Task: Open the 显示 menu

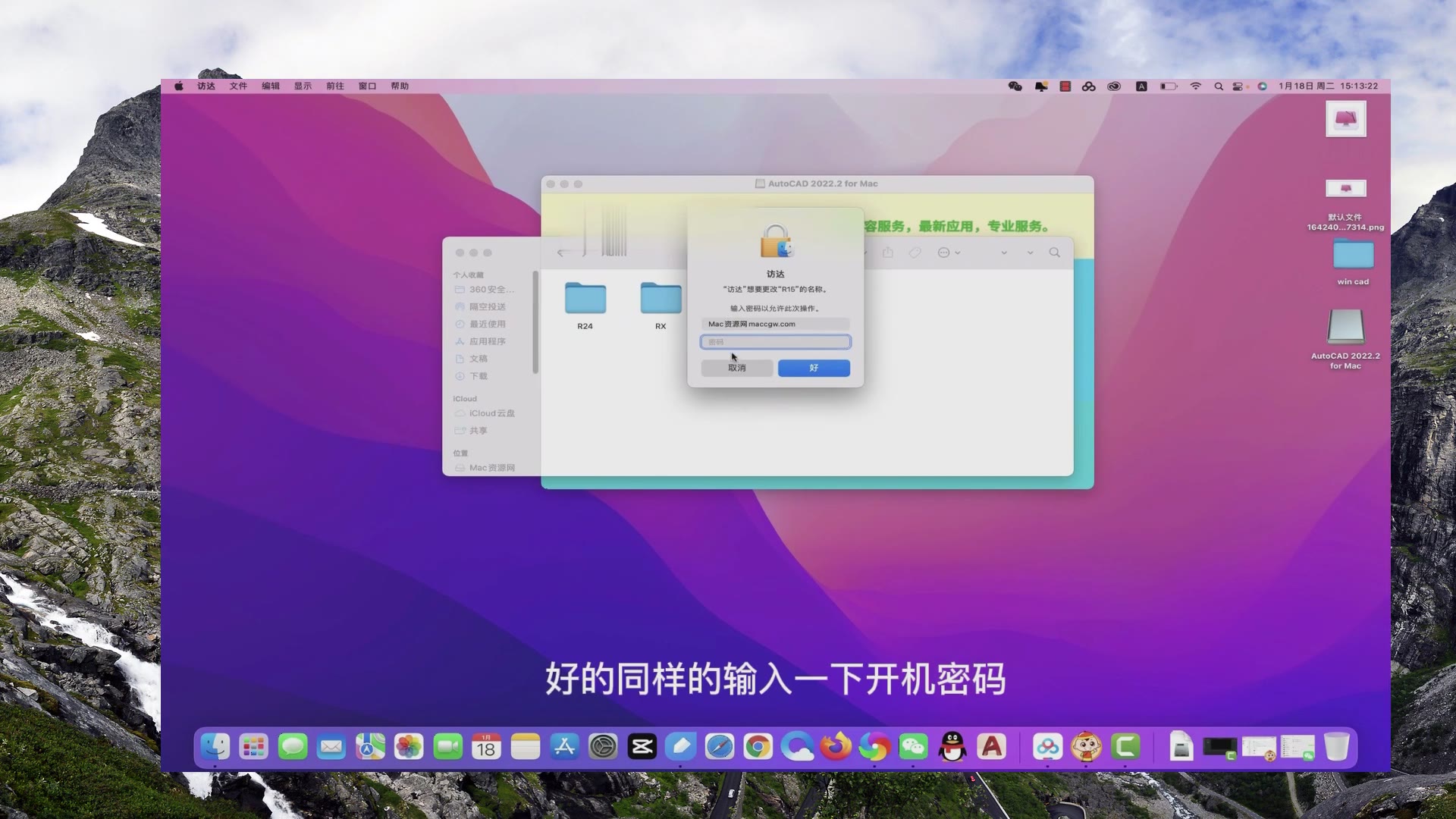Action: click(x=303, y=86)
